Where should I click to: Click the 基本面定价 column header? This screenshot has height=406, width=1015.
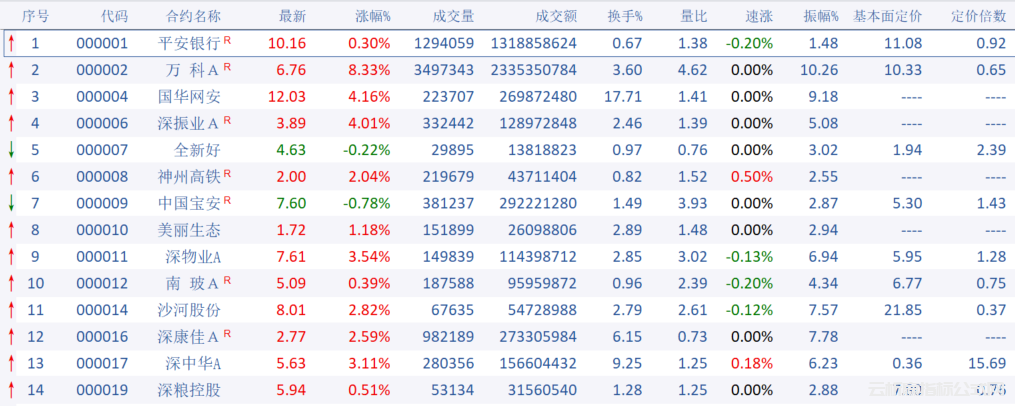click(888, 16)
